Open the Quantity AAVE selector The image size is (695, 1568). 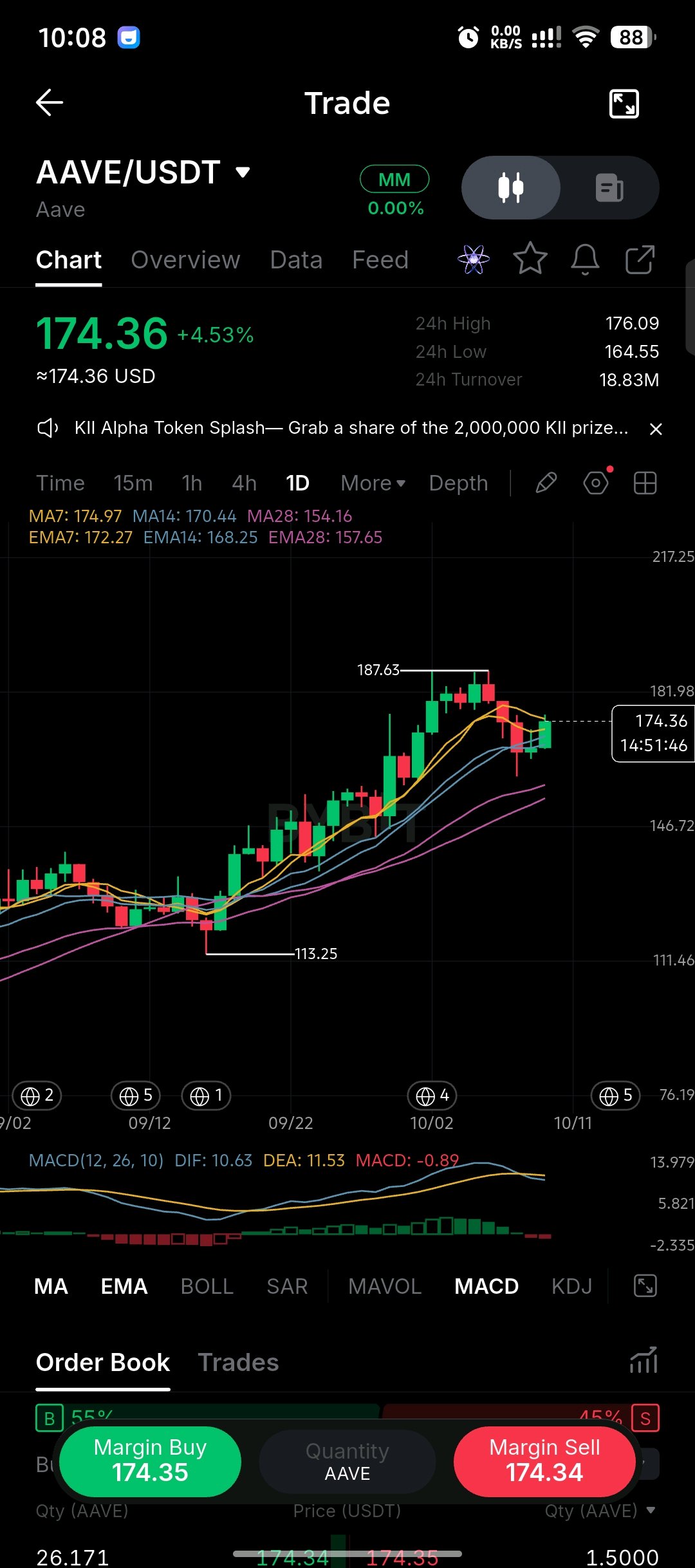[x=347, y=1461]
